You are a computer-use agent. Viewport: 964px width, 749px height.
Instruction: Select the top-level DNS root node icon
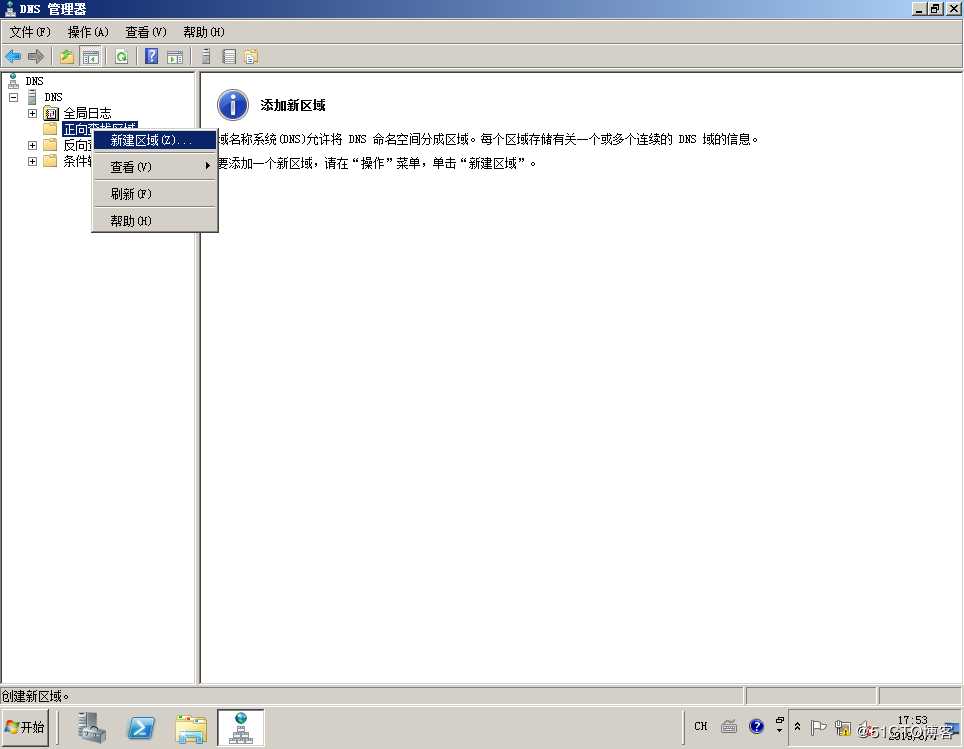click(13, 81)
